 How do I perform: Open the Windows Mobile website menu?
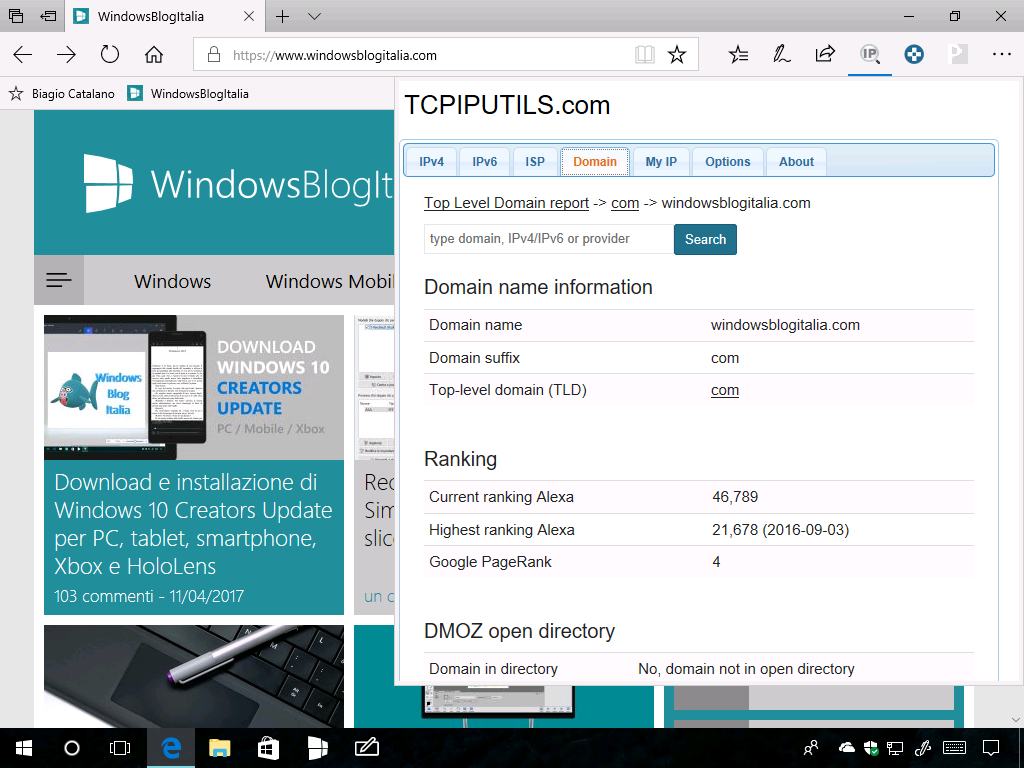(329, 281)
